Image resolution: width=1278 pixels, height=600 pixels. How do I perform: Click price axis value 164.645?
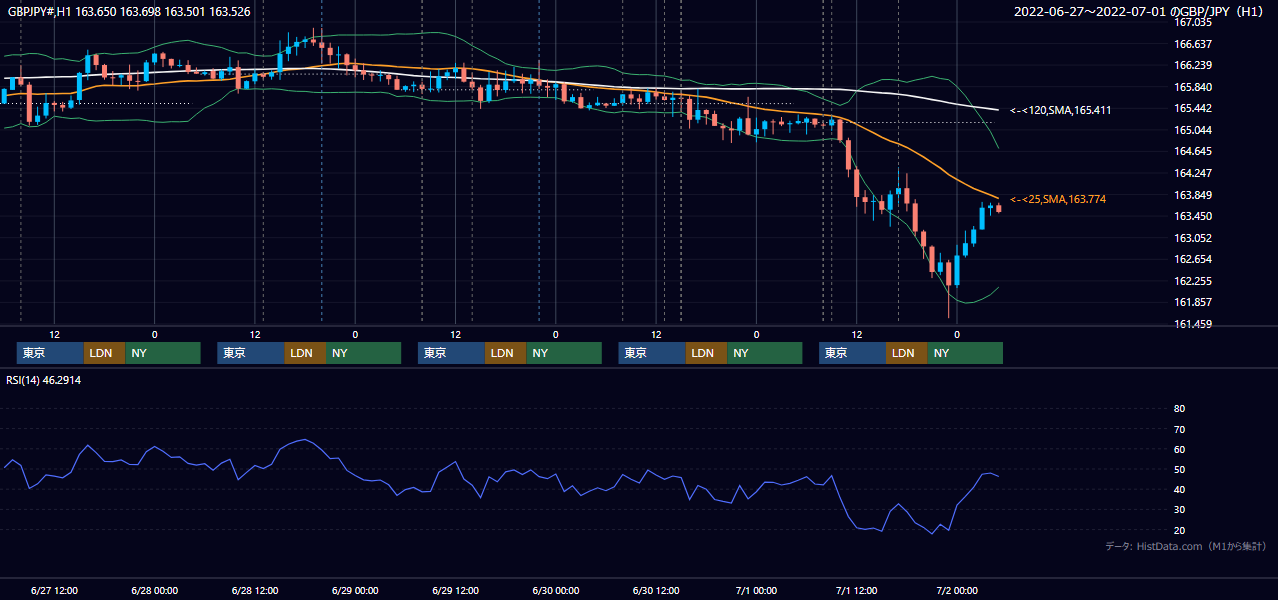(1193, 152)
